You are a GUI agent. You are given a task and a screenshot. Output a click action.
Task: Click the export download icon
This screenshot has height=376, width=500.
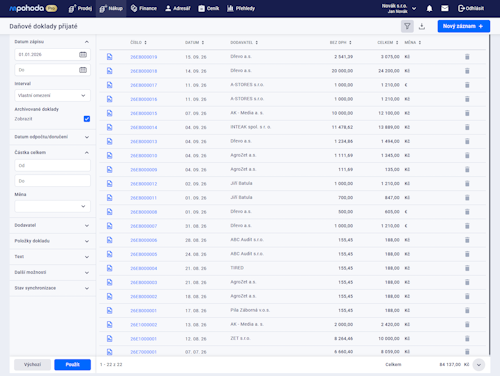coord(422,26)
